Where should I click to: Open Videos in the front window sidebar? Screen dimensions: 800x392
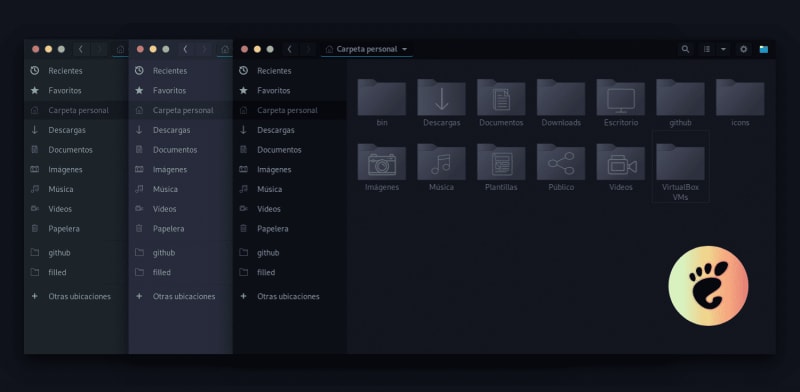point(289,209)
